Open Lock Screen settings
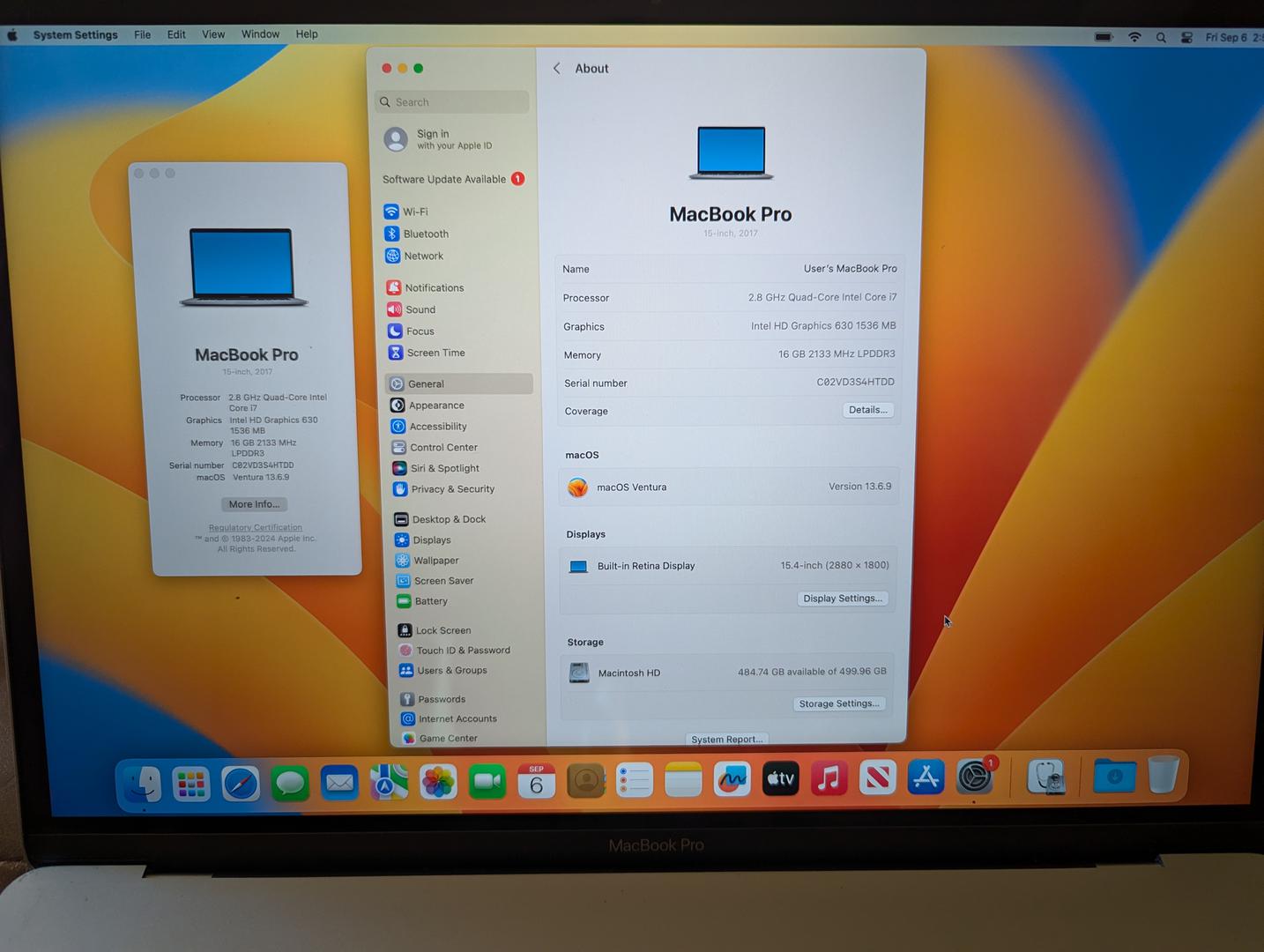1264x952 pixels. tap(434, 630)
